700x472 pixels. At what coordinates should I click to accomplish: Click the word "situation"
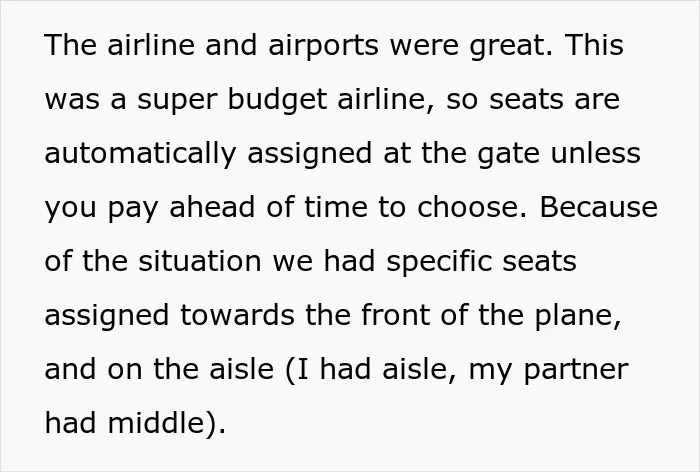tap(200, 261)
